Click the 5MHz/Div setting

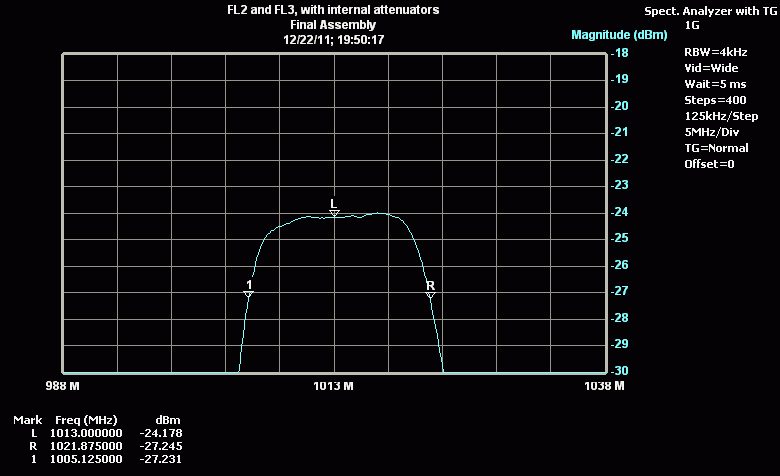(x=712, y=132)
